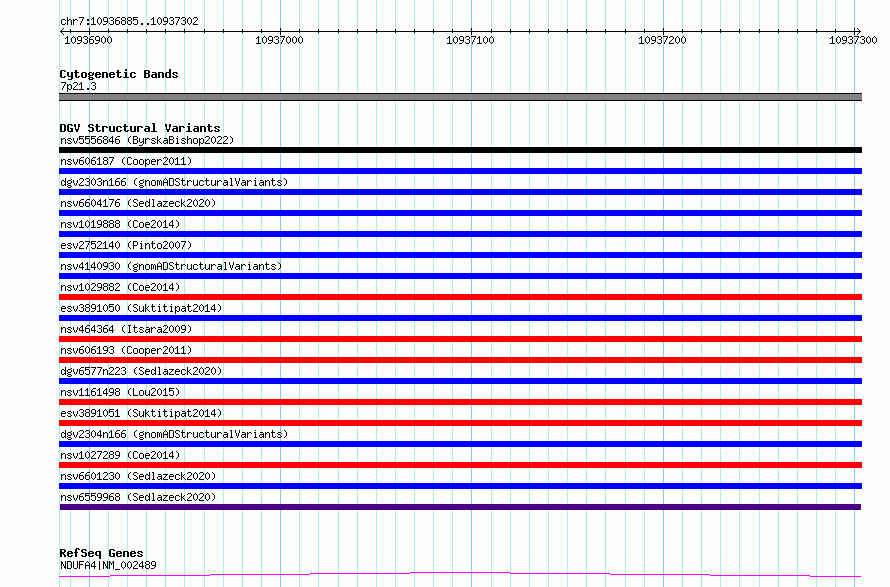The image size is (890, 587).
Task: Select the blue dgv2304n166 variant bar
Action: [460, 444]
